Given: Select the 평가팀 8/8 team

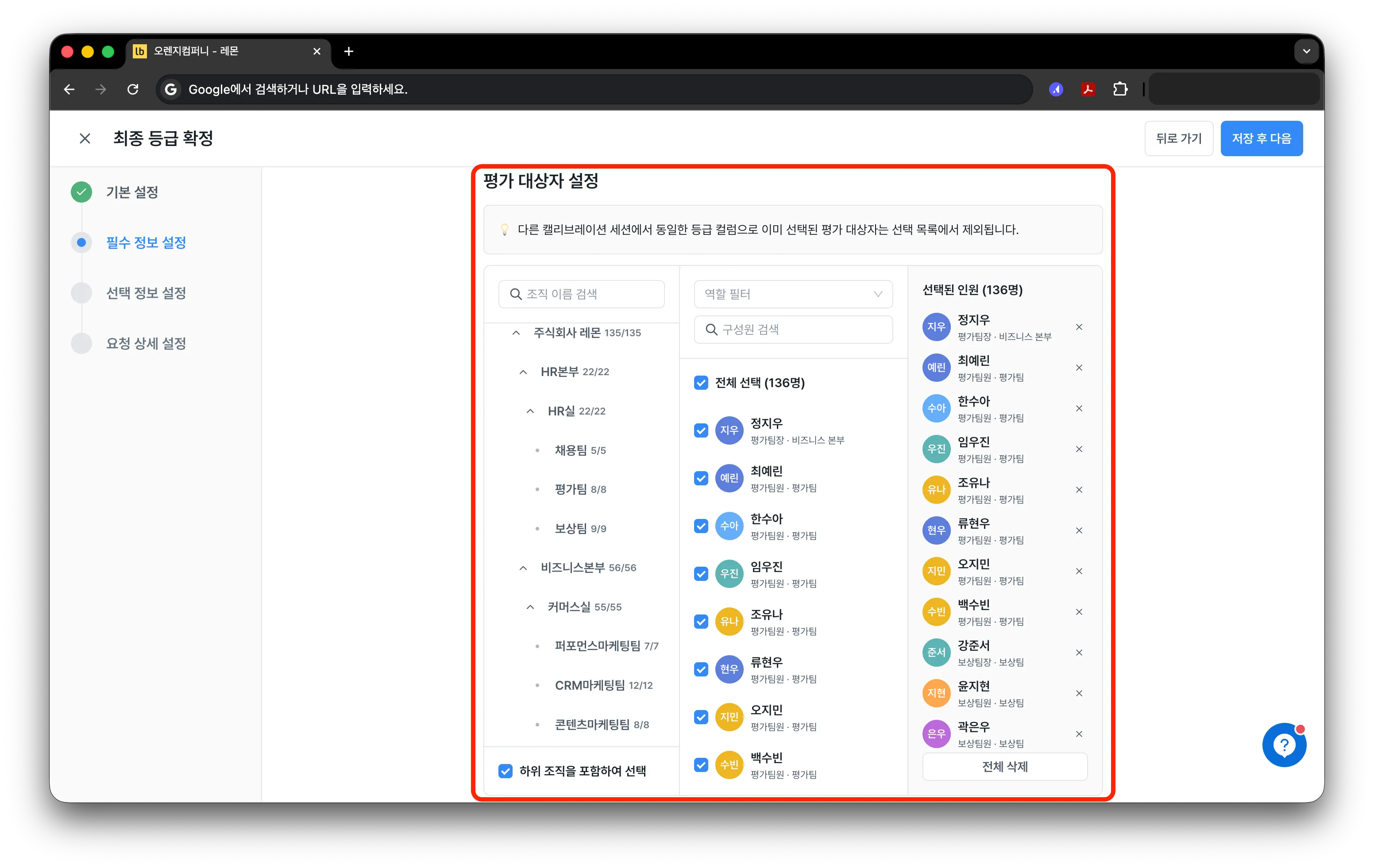Looking at the screenshot, I should (580, 489).
